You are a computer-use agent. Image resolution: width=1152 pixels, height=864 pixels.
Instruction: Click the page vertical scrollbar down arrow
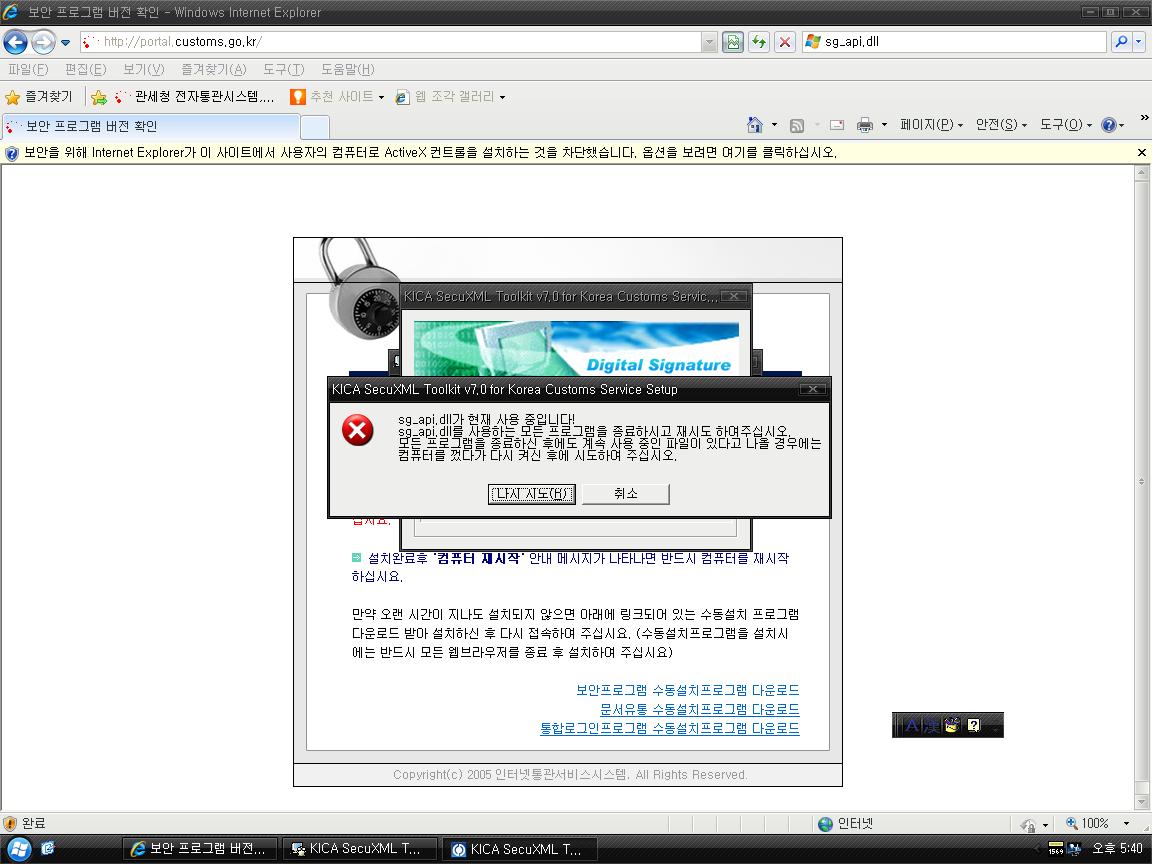pos(1141,802)
